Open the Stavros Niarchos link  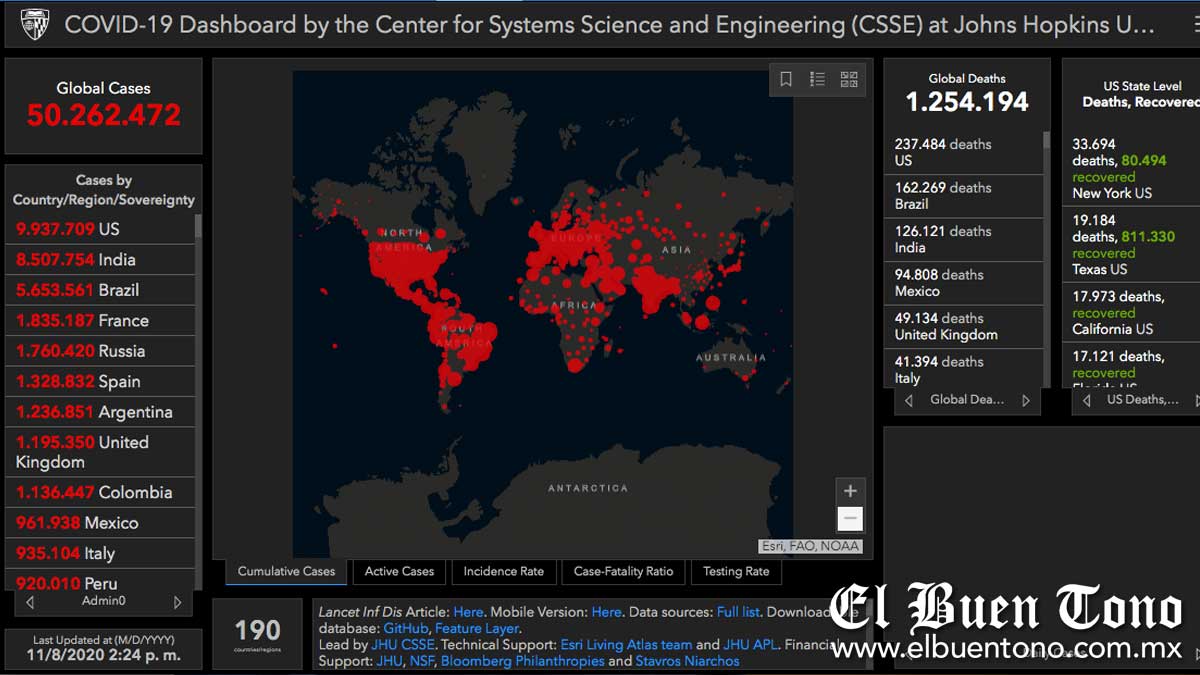click(x=688, y=661)
